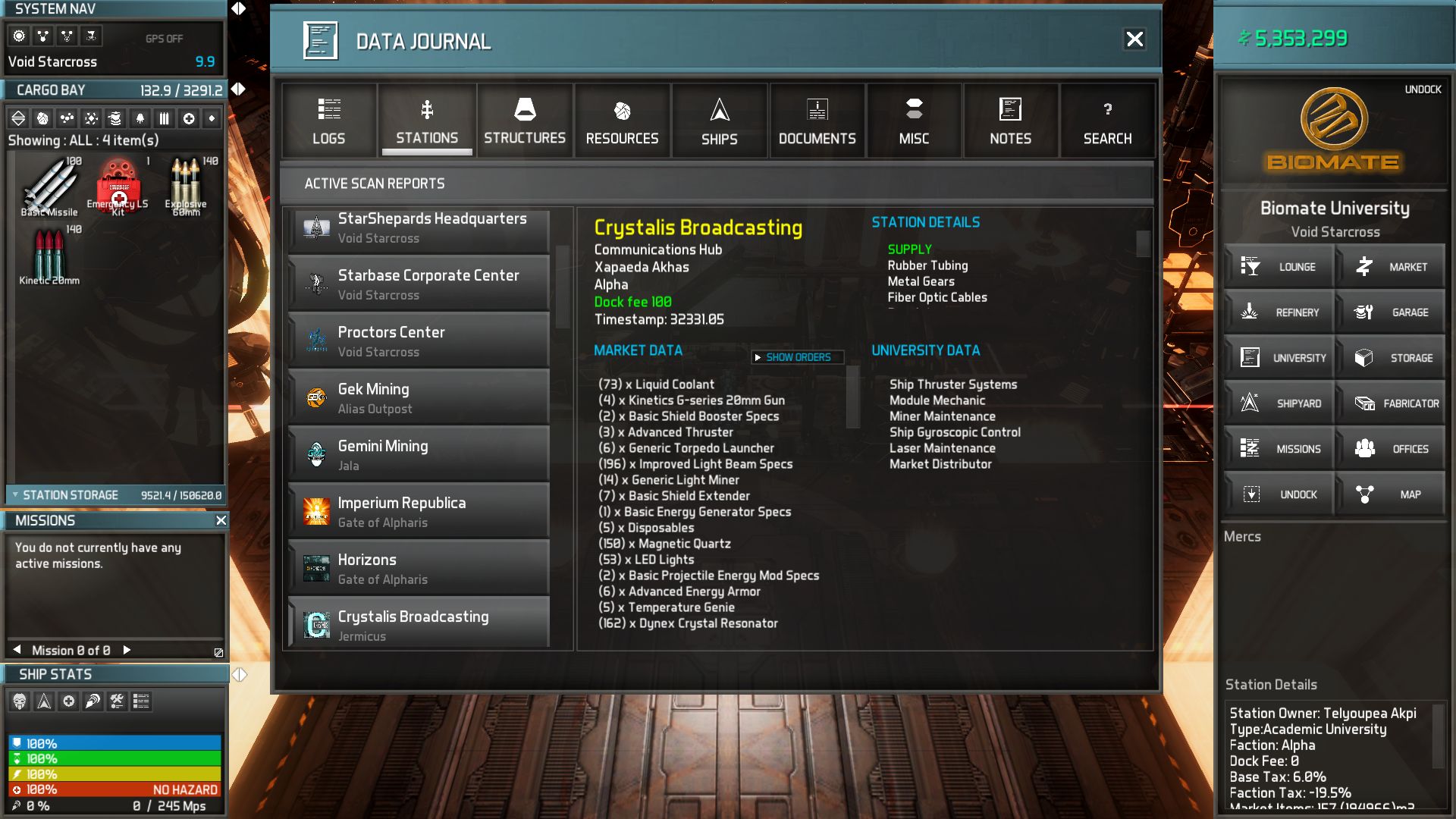Open the Resources tab

point(622,121)
